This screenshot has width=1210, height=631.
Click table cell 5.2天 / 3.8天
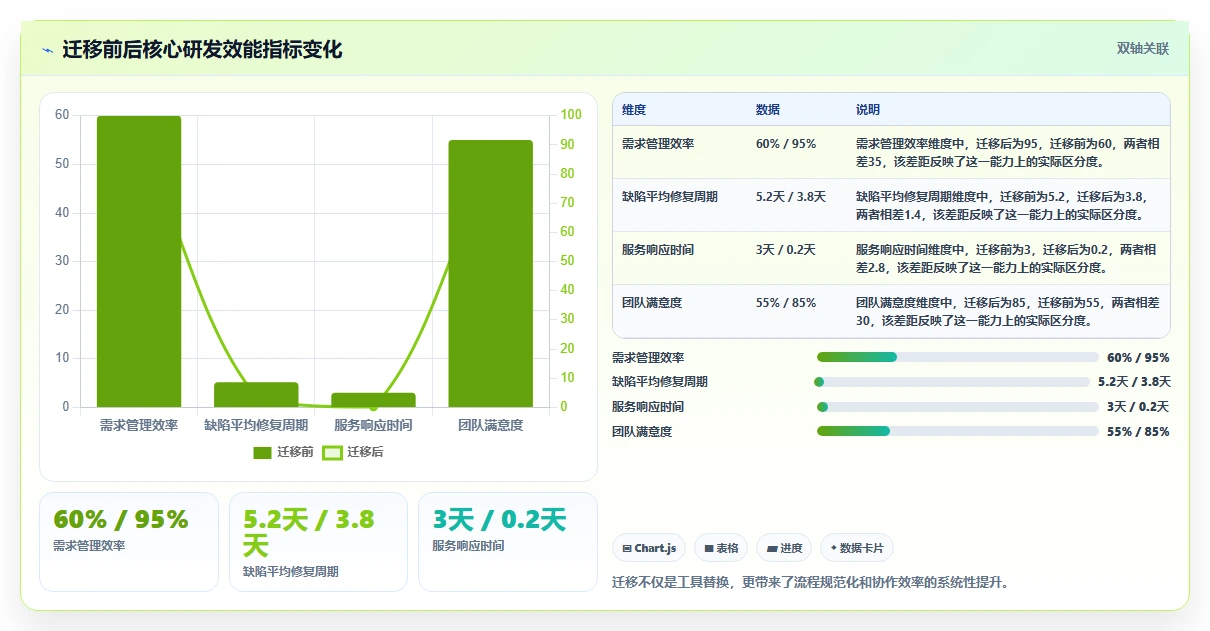click(791, 197)
